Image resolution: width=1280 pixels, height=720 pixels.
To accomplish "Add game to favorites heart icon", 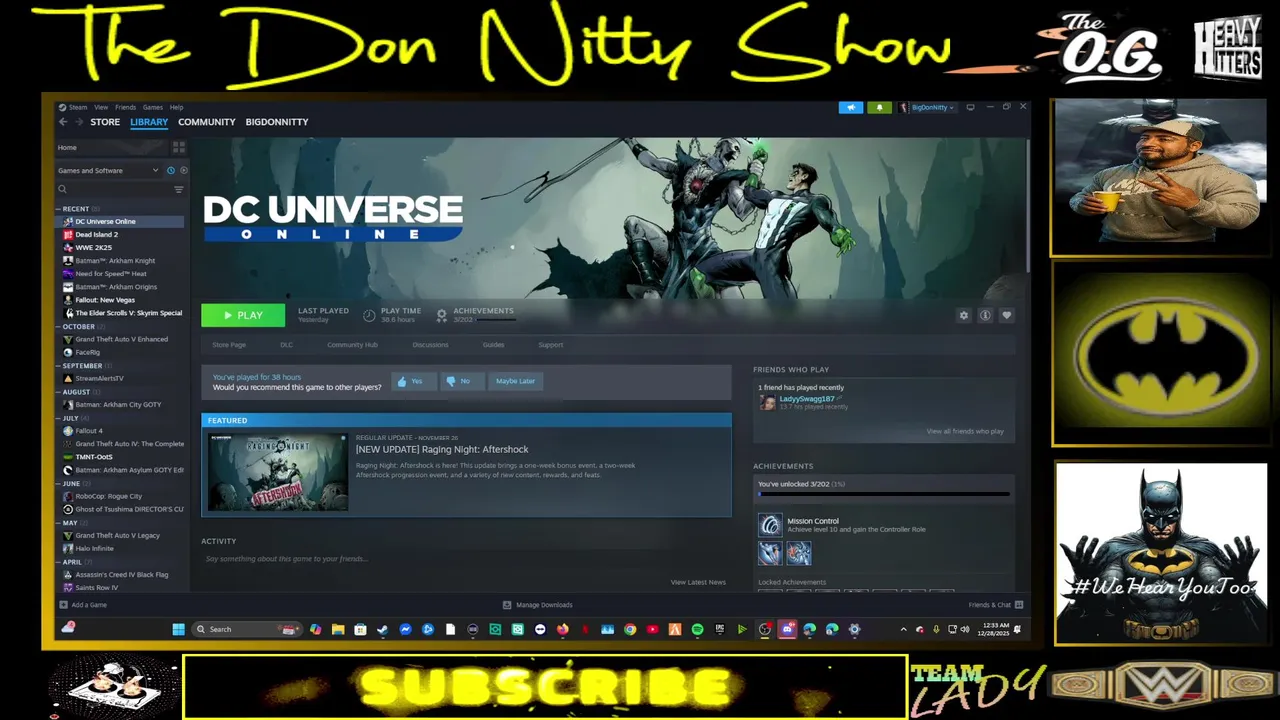I will click(x=1007, y=315).
